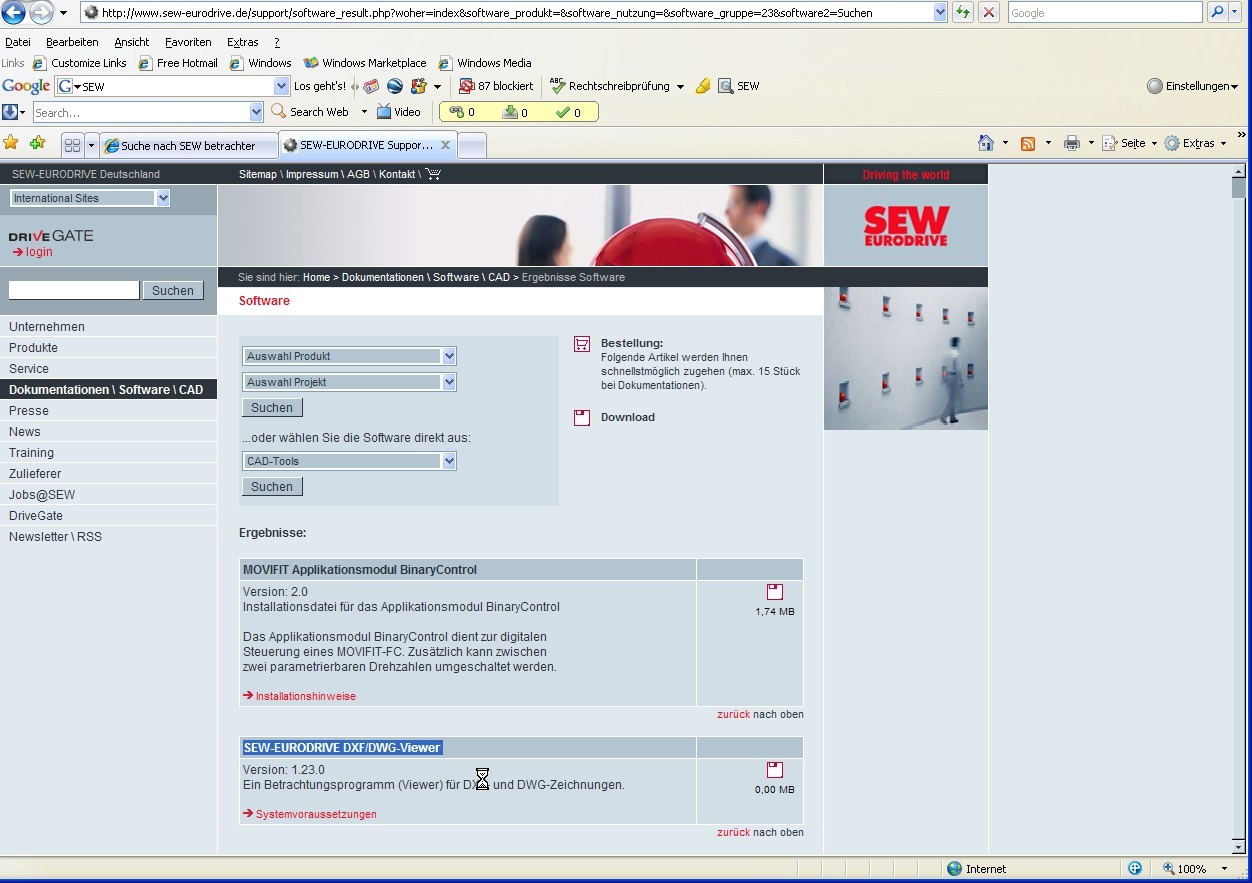1252x883 pixels.
Task: Click the sidebar search input field
Action: pos(74,290)
